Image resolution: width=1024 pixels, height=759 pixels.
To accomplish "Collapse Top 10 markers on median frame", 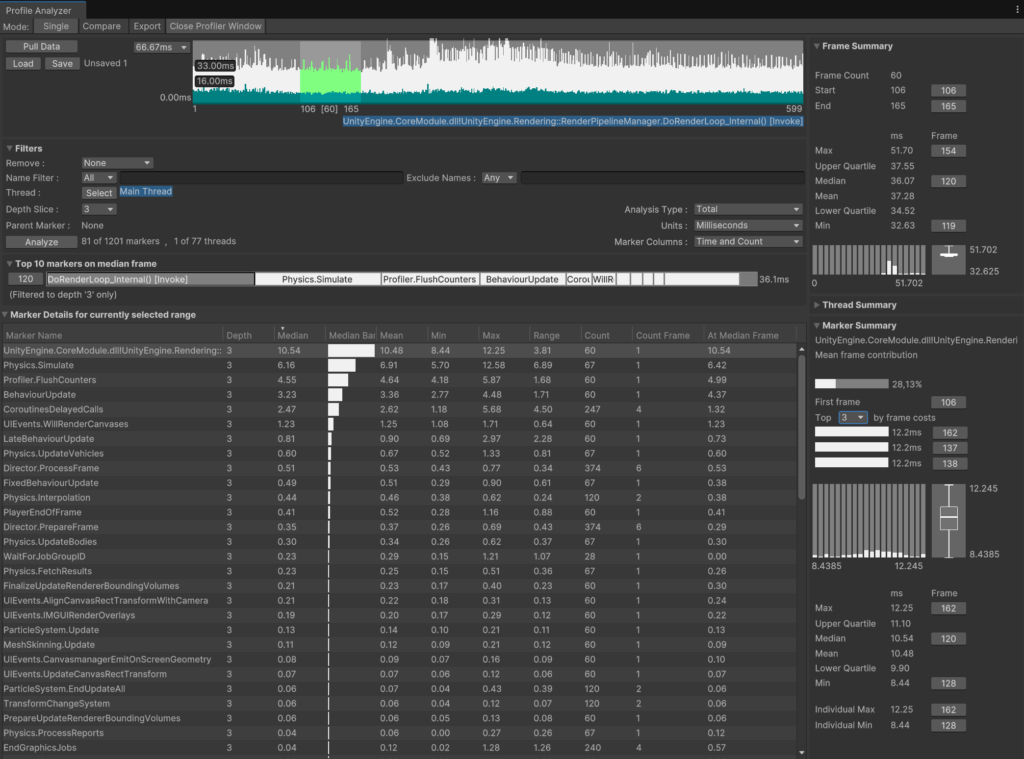I will pos(9,263).
